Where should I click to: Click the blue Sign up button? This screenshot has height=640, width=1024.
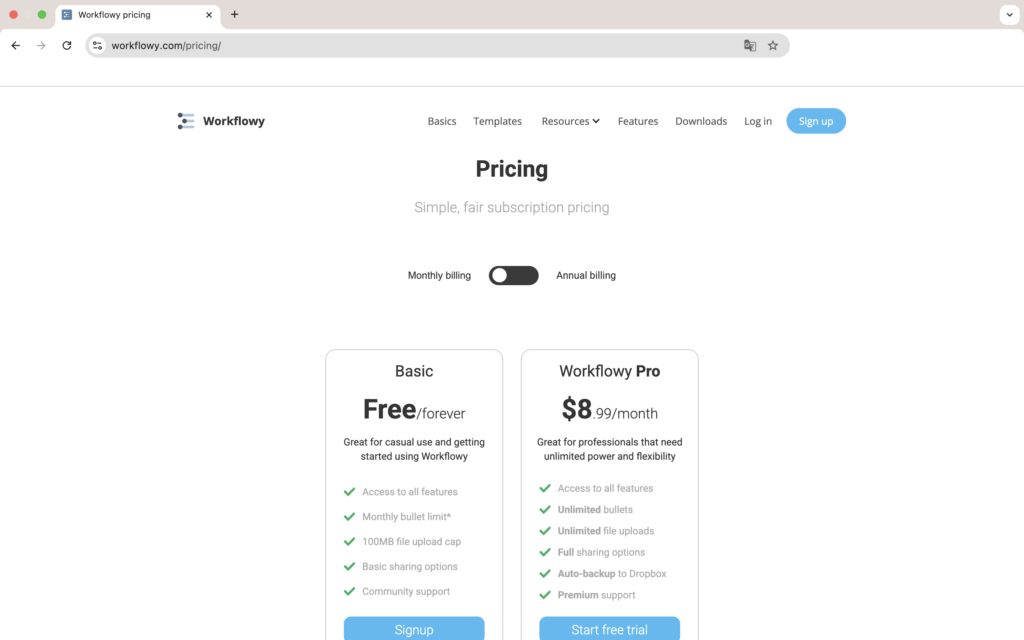(x=816, y=121)
